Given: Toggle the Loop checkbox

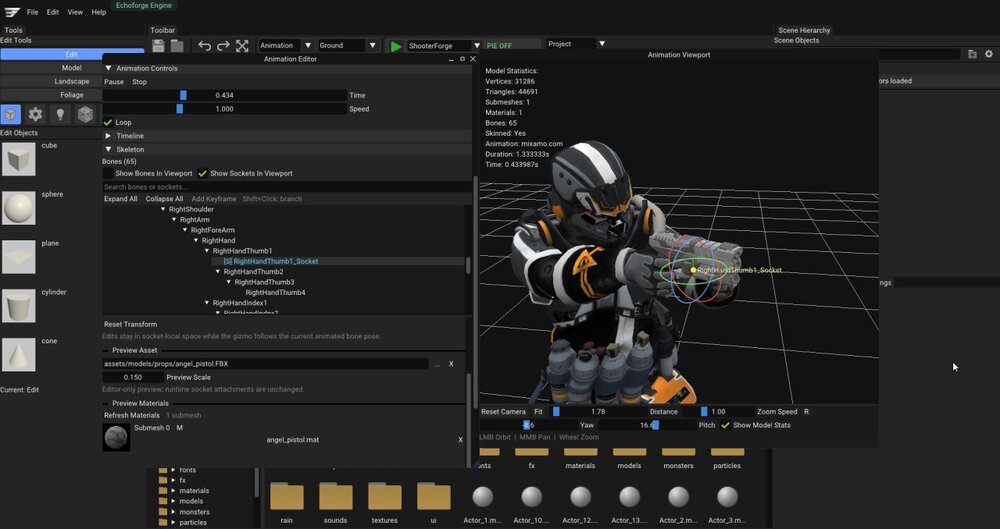Looking at the screenshot, I should pyautogui.click(x=108, y=123).
